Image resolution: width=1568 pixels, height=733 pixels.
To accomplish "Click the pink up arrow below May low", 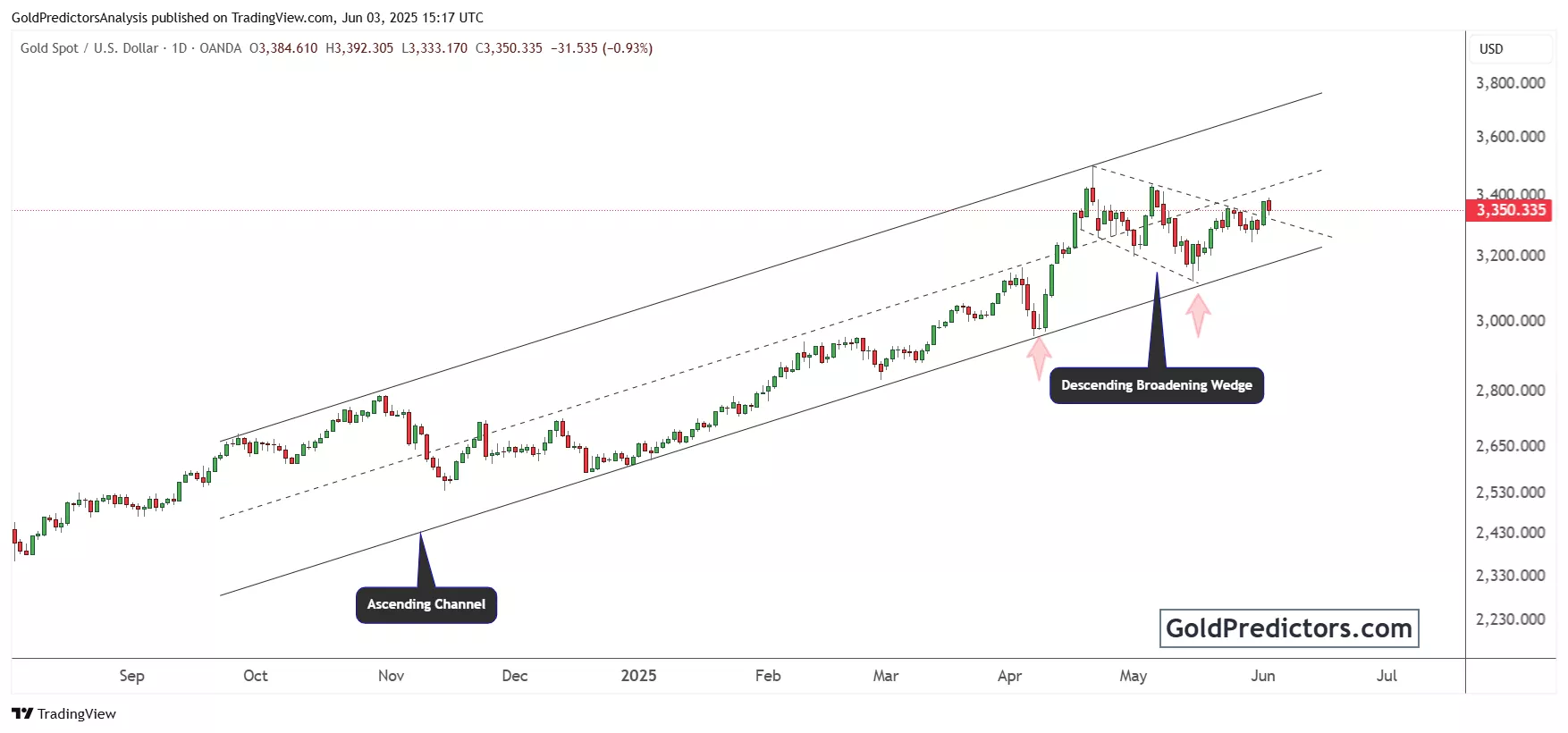I will 1198,314.
